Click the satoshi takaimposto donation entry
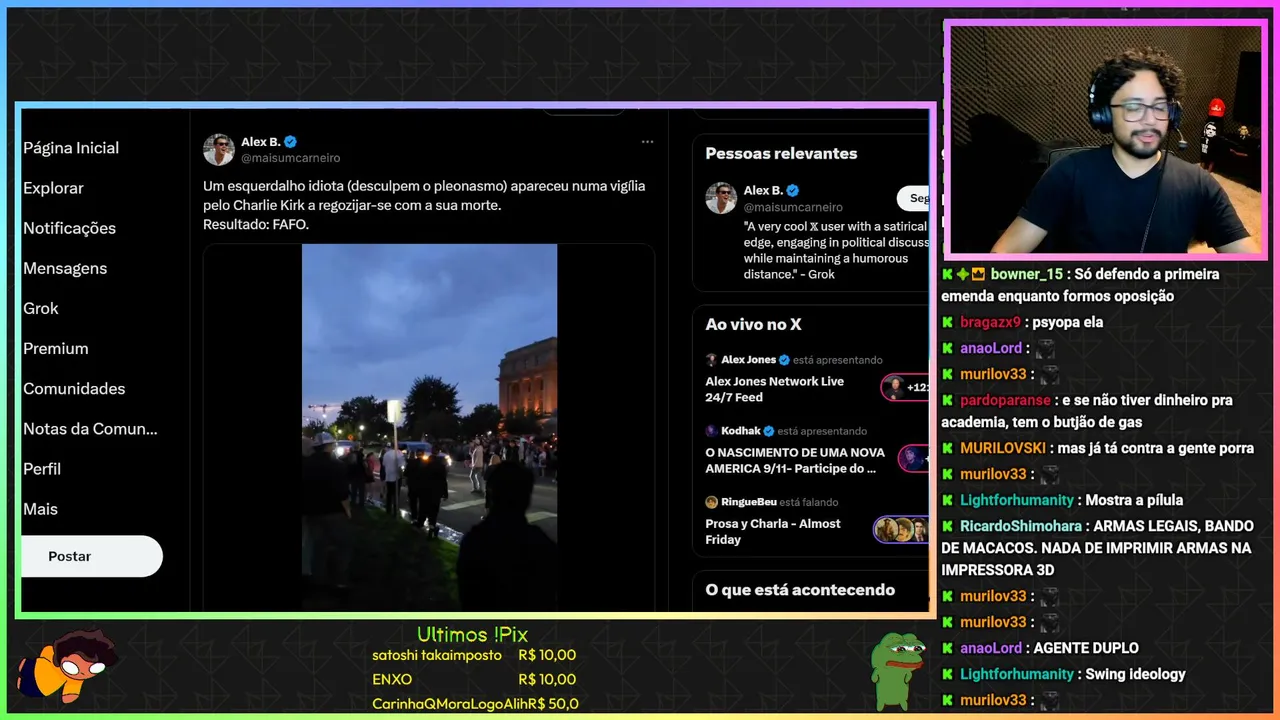The image size is (1280, 720). pyautogui.click(x=474, y=655)
